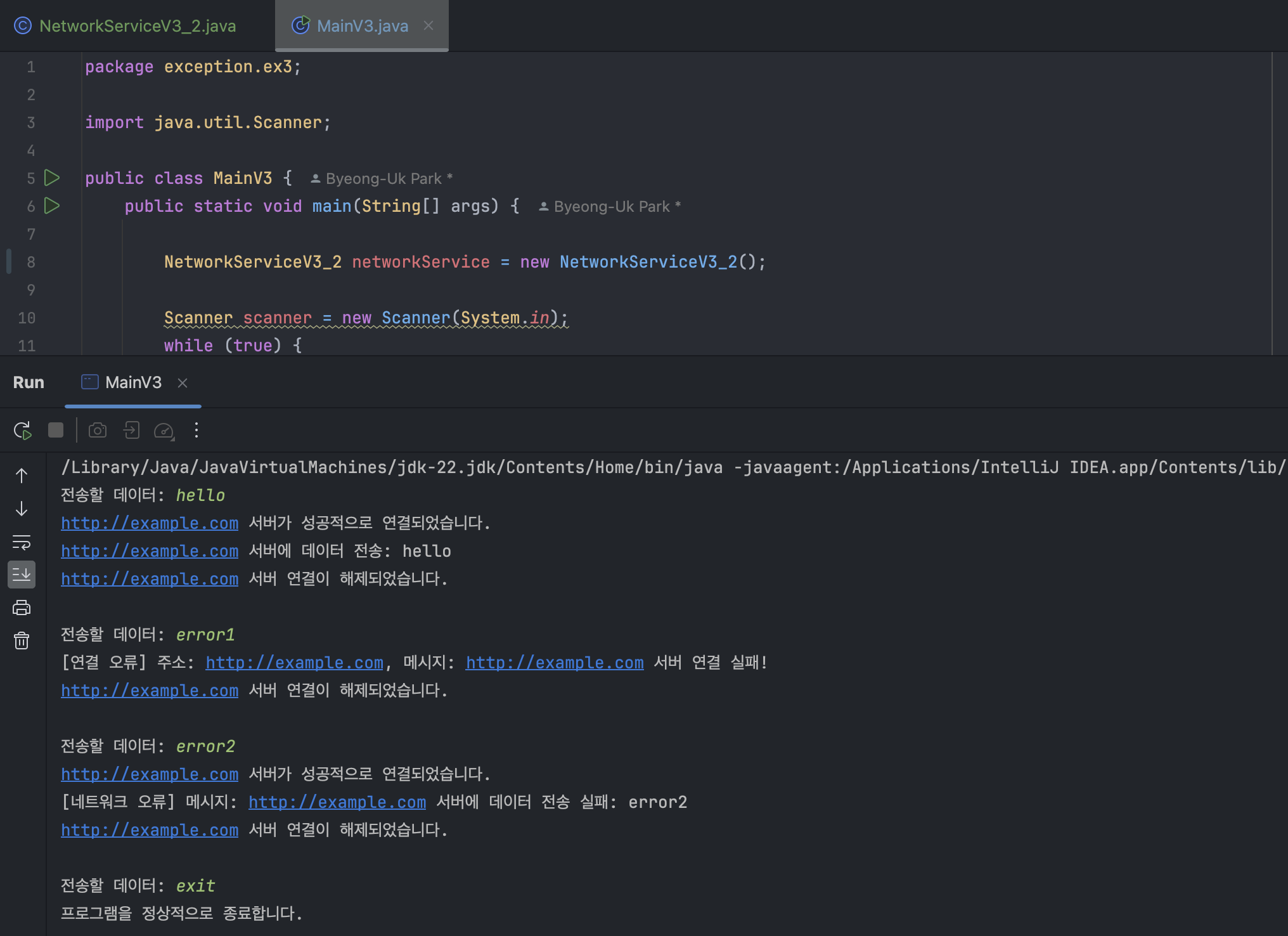1288x936 pixels.
Task: Click the exit/restore layout icon
Action: click(x=131, y=431)
